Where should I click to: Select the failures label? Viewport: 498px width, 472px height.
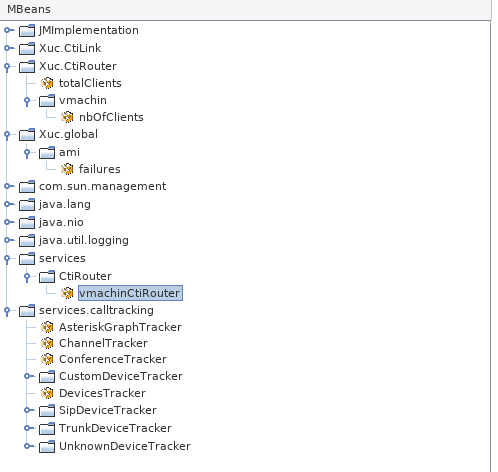pyautogui.click(x=100, y=169)
